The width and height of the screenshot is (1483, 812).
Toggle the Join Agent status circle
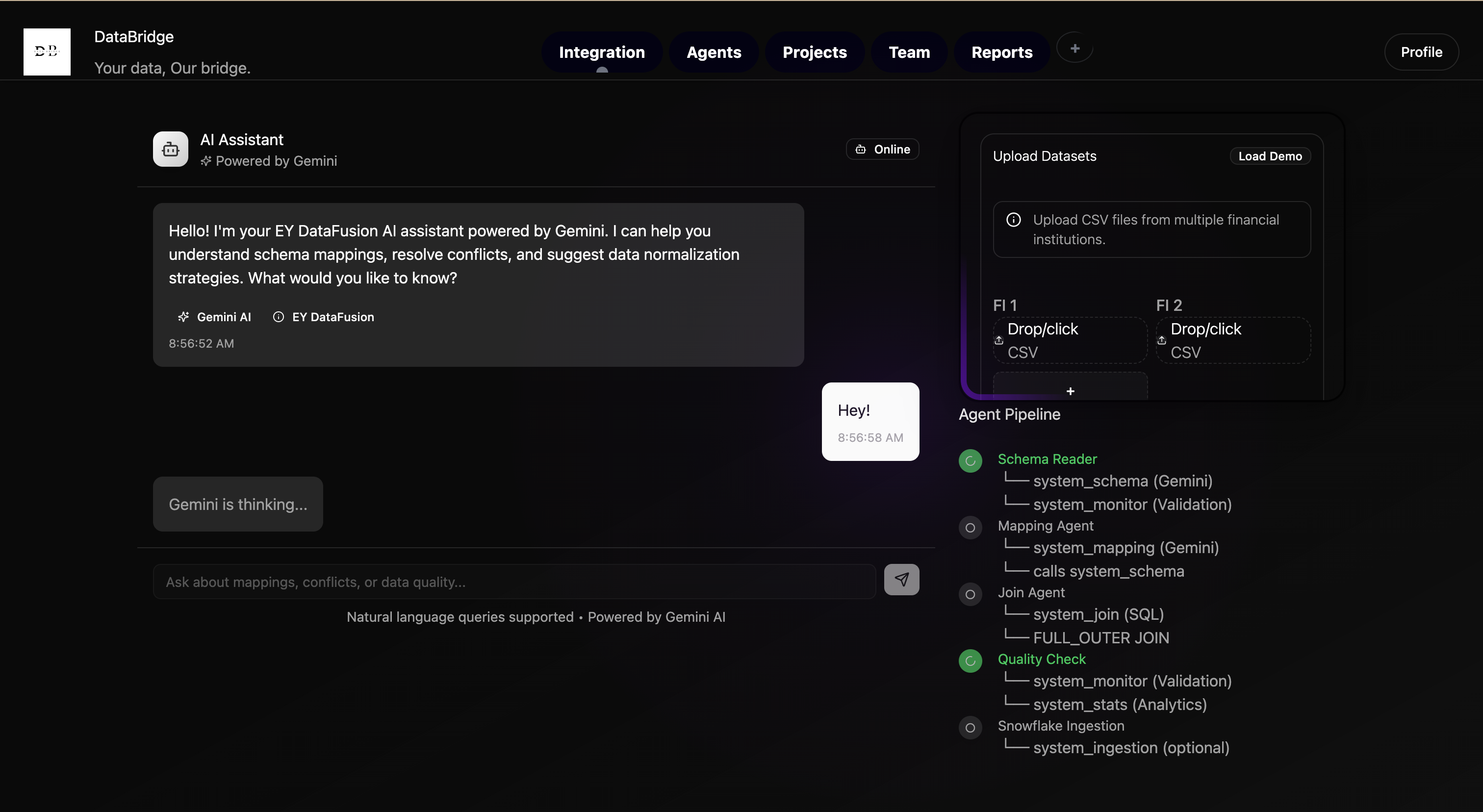tap(970, 594)
